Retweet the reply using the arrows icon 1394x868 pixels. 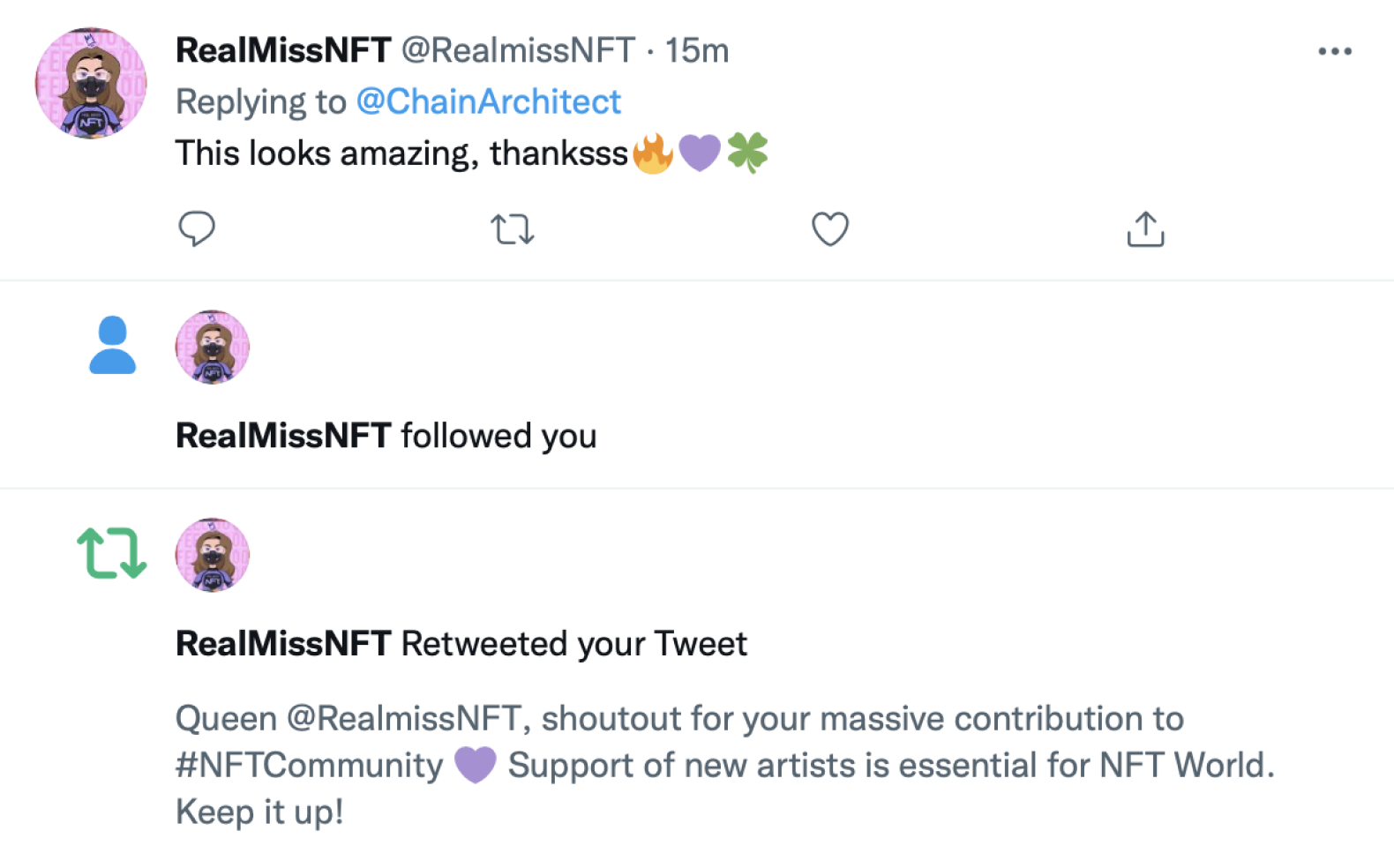point(513,229)
